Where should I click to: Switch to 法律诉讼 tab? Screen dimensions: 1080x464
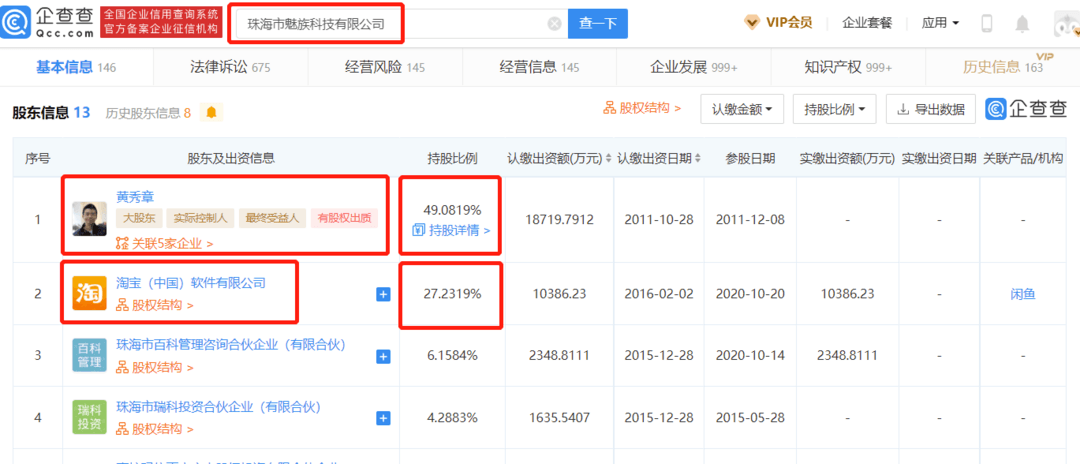(230, 67)
